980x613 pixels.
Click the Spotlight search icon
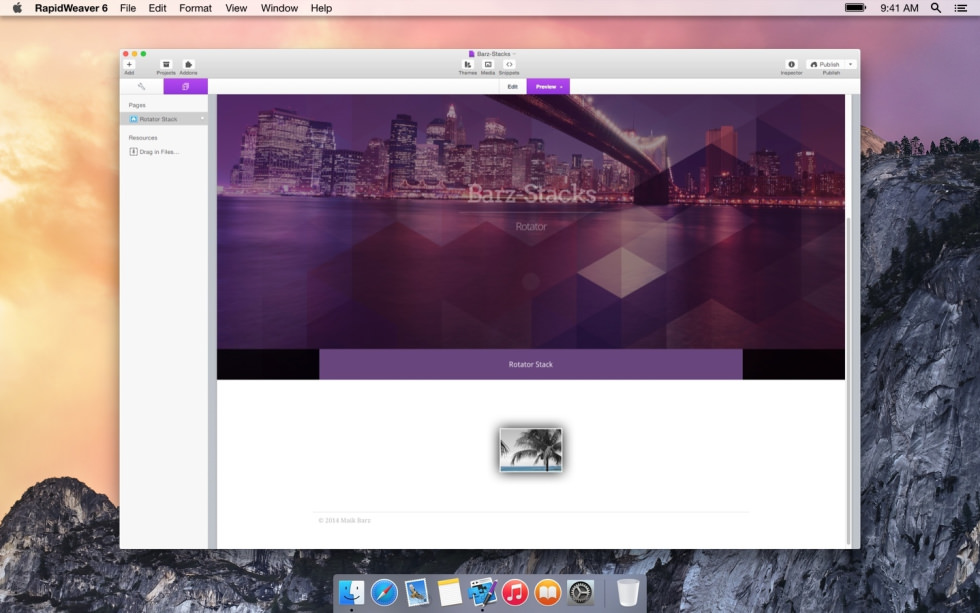point(936,8)
